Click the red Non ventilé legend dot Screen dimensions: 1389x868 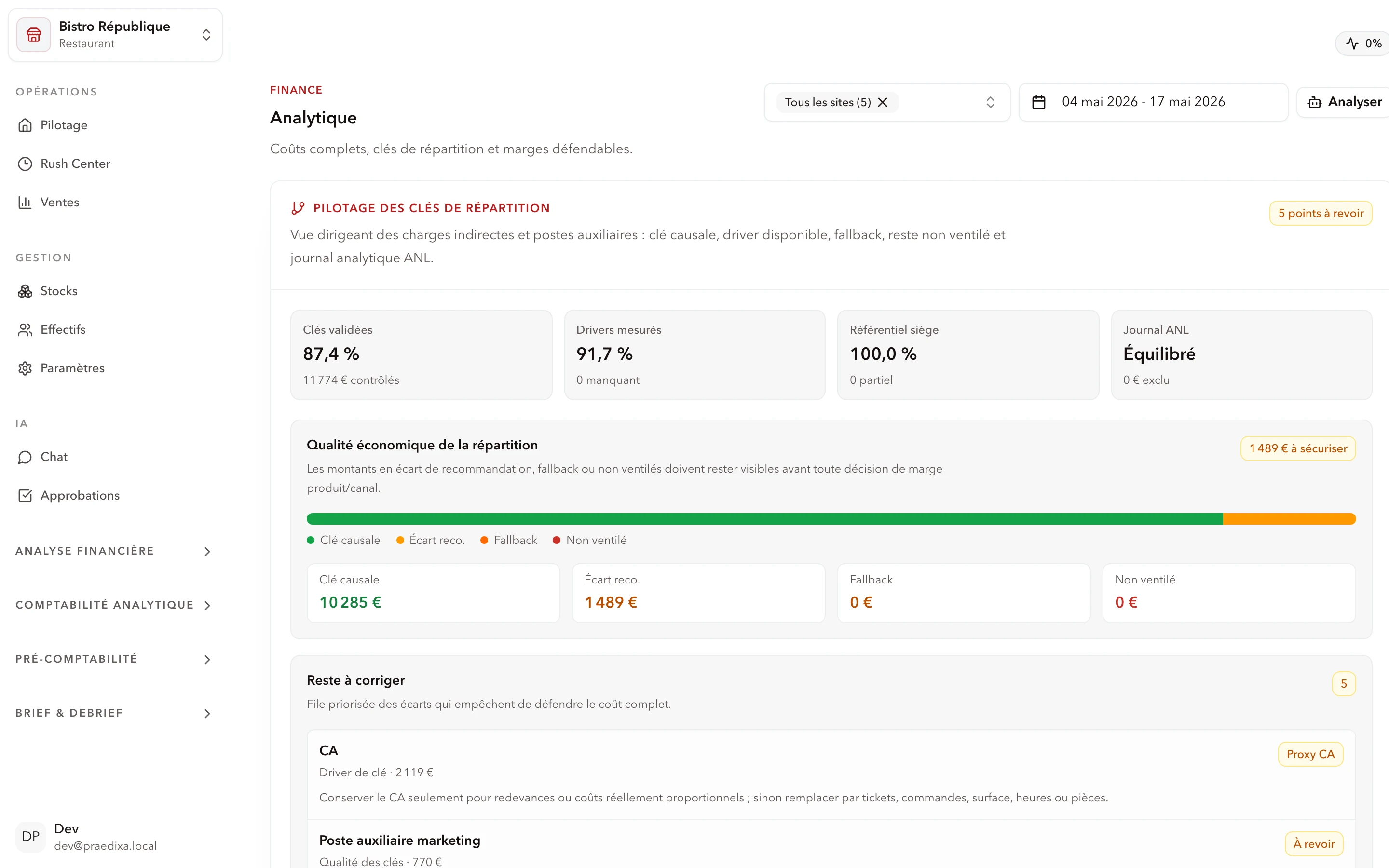(x=556, y=540)
